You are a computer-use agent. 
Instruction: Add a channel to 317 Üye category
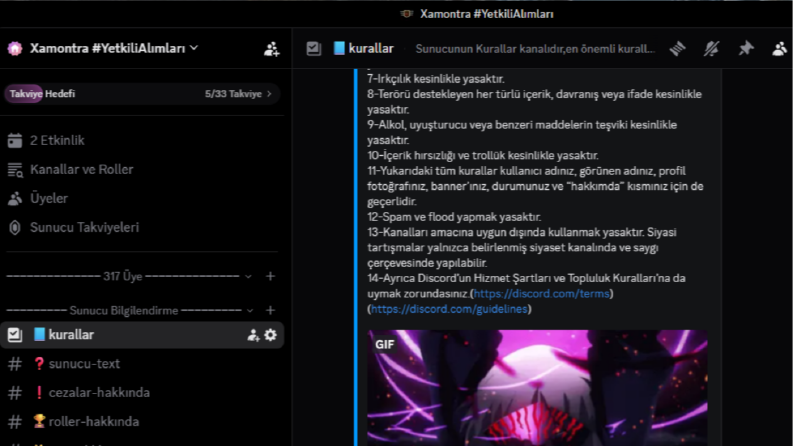coord(271,276)
